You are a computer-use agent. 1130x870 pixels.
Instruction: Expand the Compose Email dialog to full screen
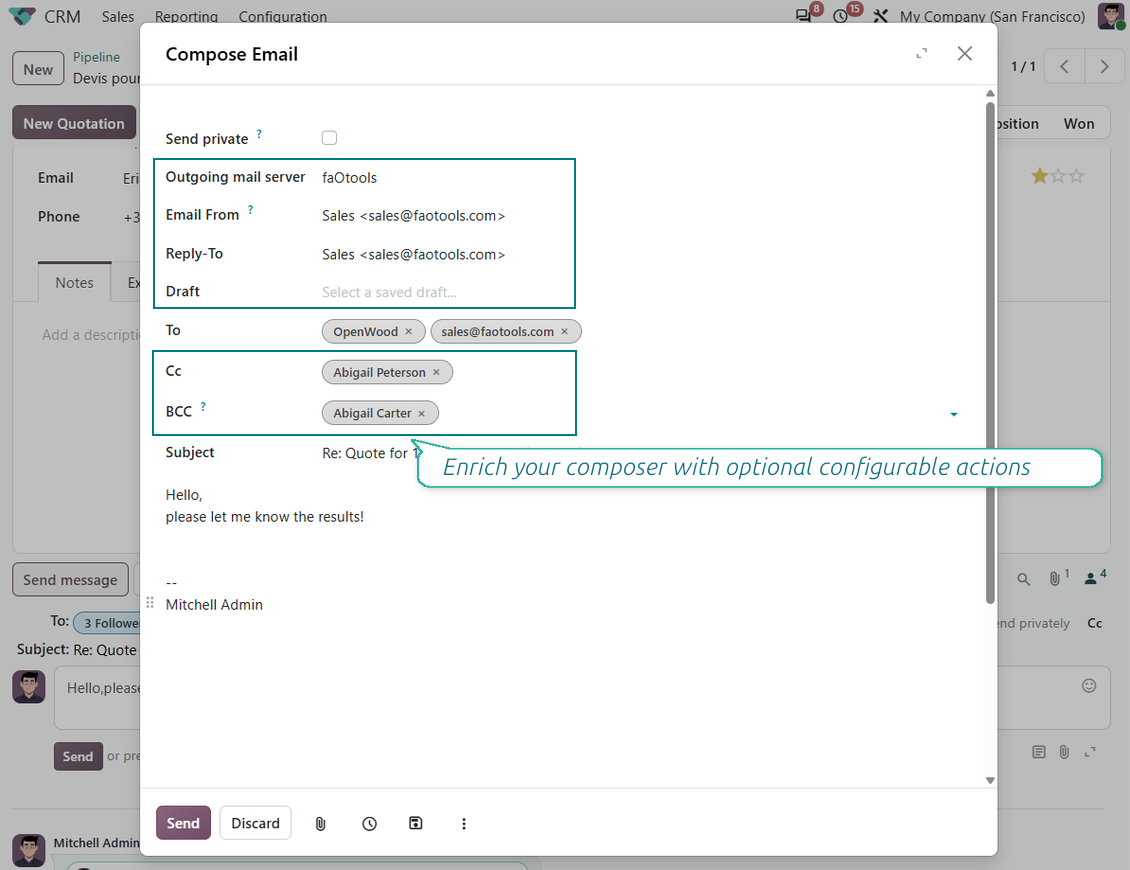click(921, 53)
